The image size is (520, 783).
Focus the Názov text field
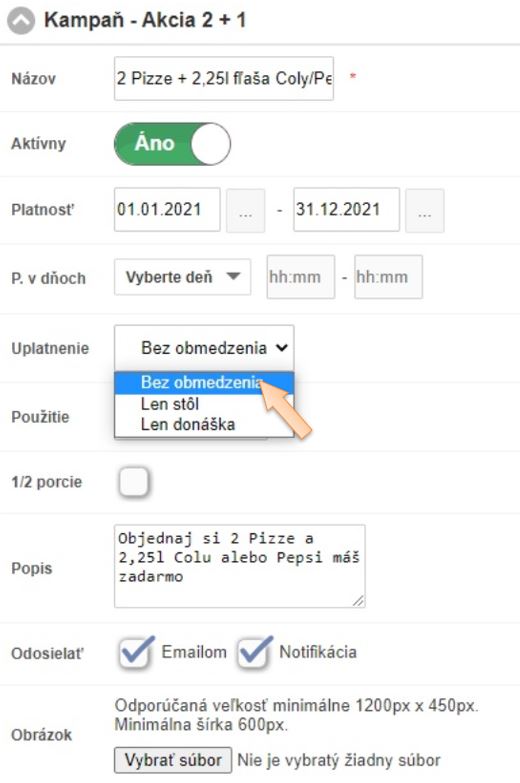pyautogui.click(x=224, y=78)
